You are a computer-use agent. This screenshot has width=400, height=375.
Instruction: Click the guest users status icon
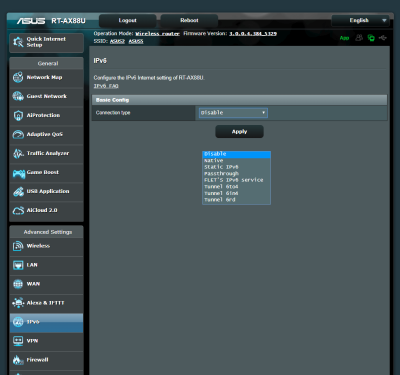[x=359, y=38]
